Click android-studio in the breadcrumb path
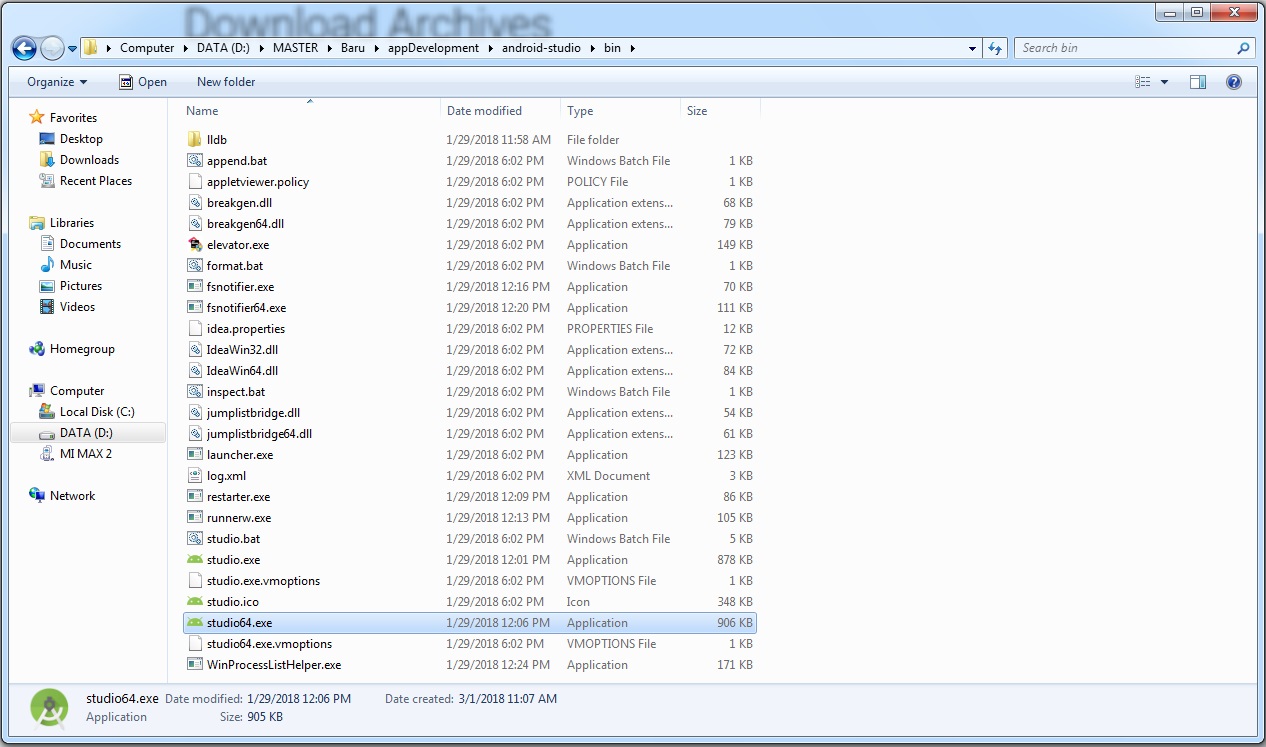 [548, 48]
